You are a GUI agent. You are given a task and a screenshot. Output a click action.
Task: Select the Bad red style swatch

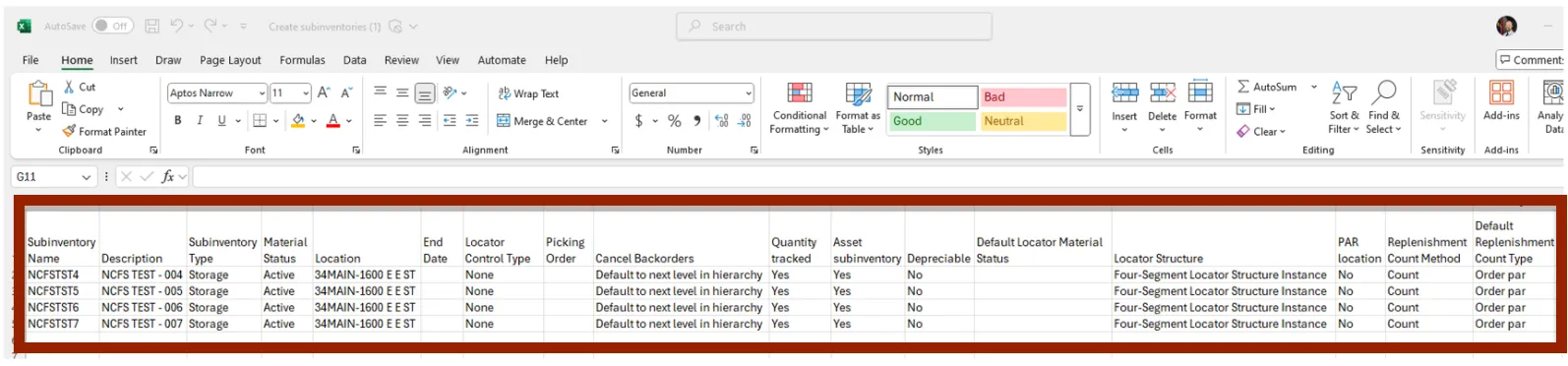coord(1023,97)
